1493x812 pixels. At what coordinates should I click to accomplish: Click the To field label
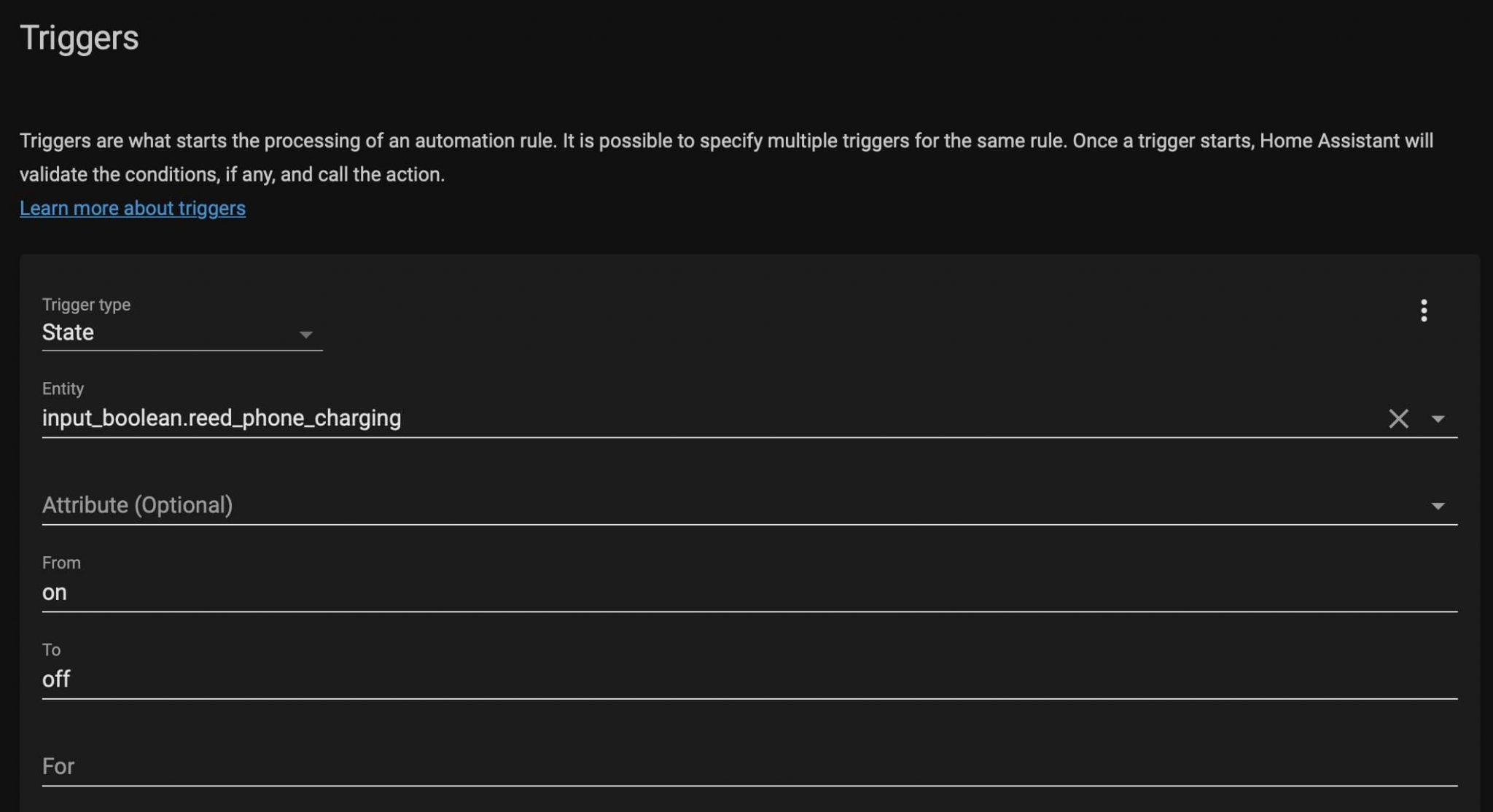coord(51,649)
